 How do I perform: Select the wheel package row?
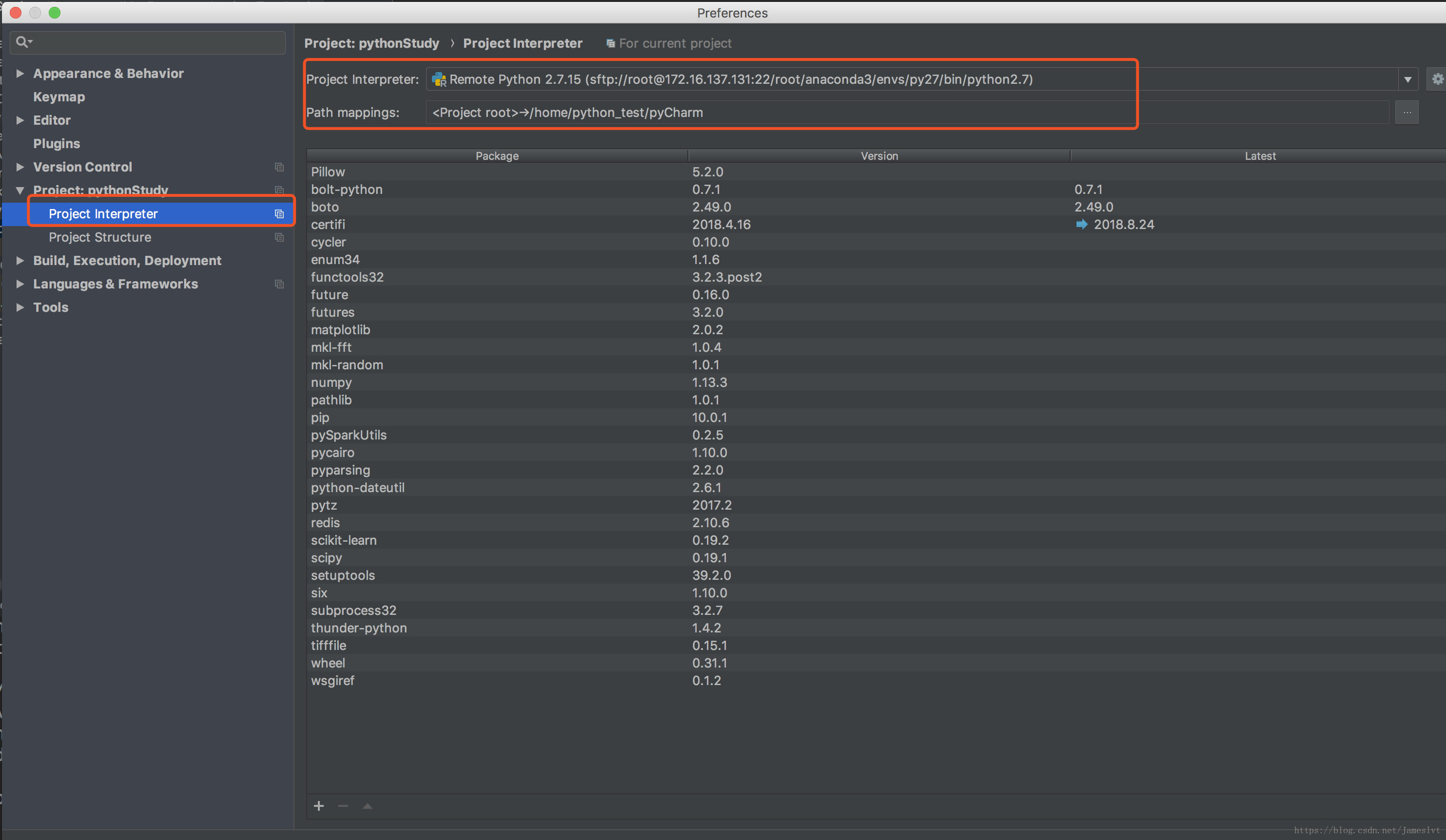point(876,663)
